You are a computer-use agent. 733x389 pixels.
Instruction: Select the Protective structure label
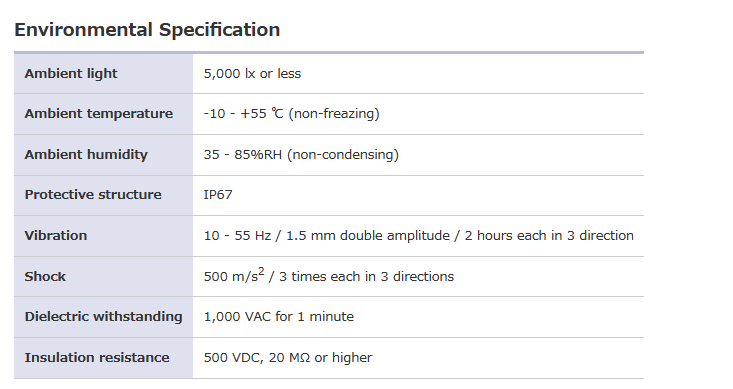coord(93,194)
